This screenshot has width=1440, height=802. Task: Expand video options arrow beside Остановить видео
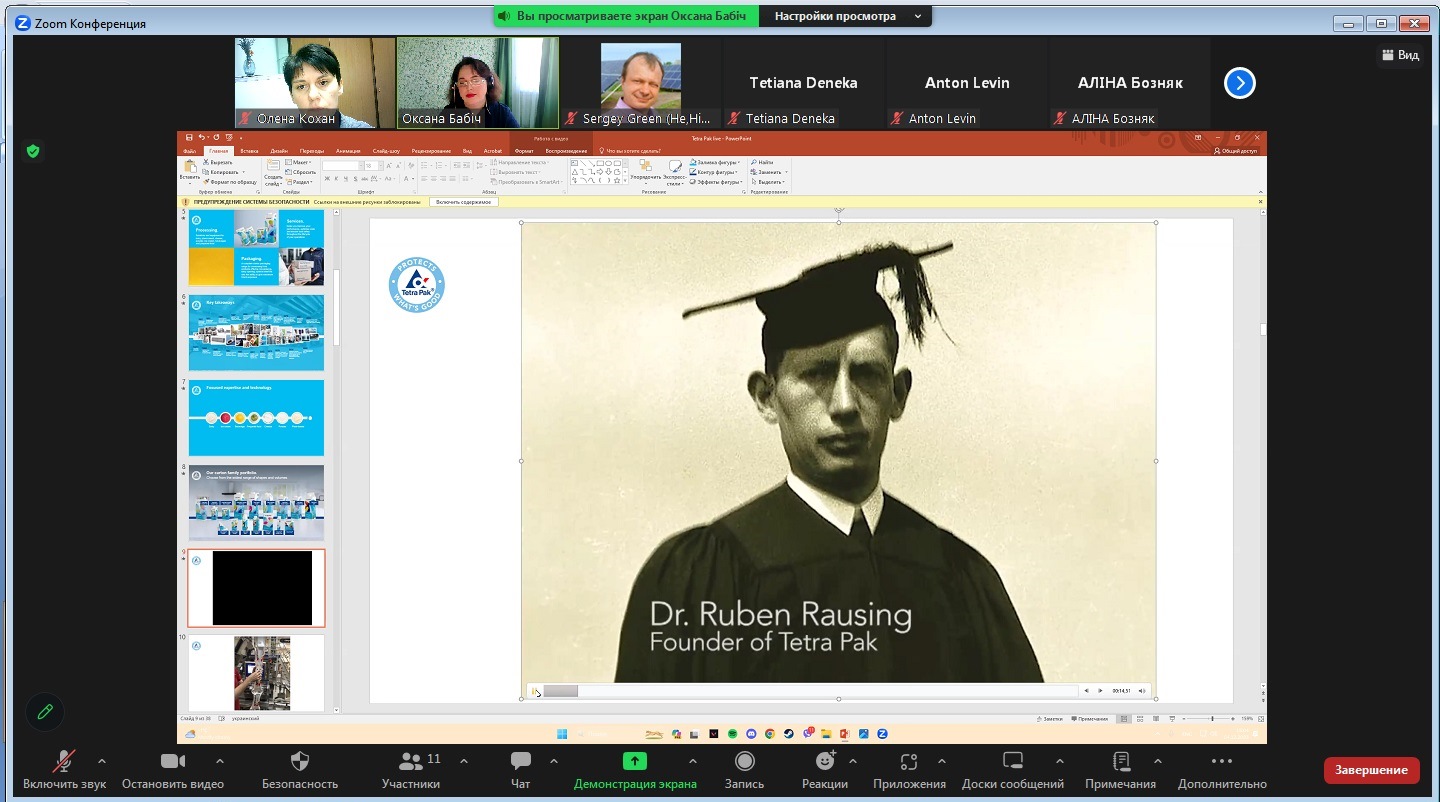(220, 761)
